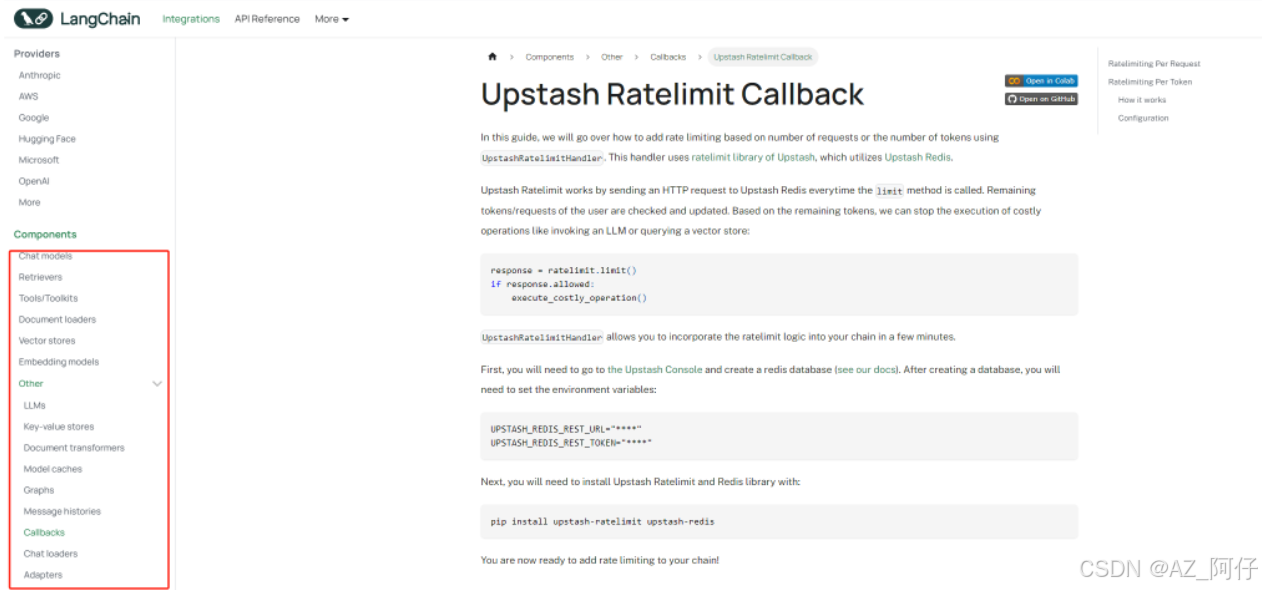
Task: Click the Upstash Ratelimit Callback page title
Action: 672,94
